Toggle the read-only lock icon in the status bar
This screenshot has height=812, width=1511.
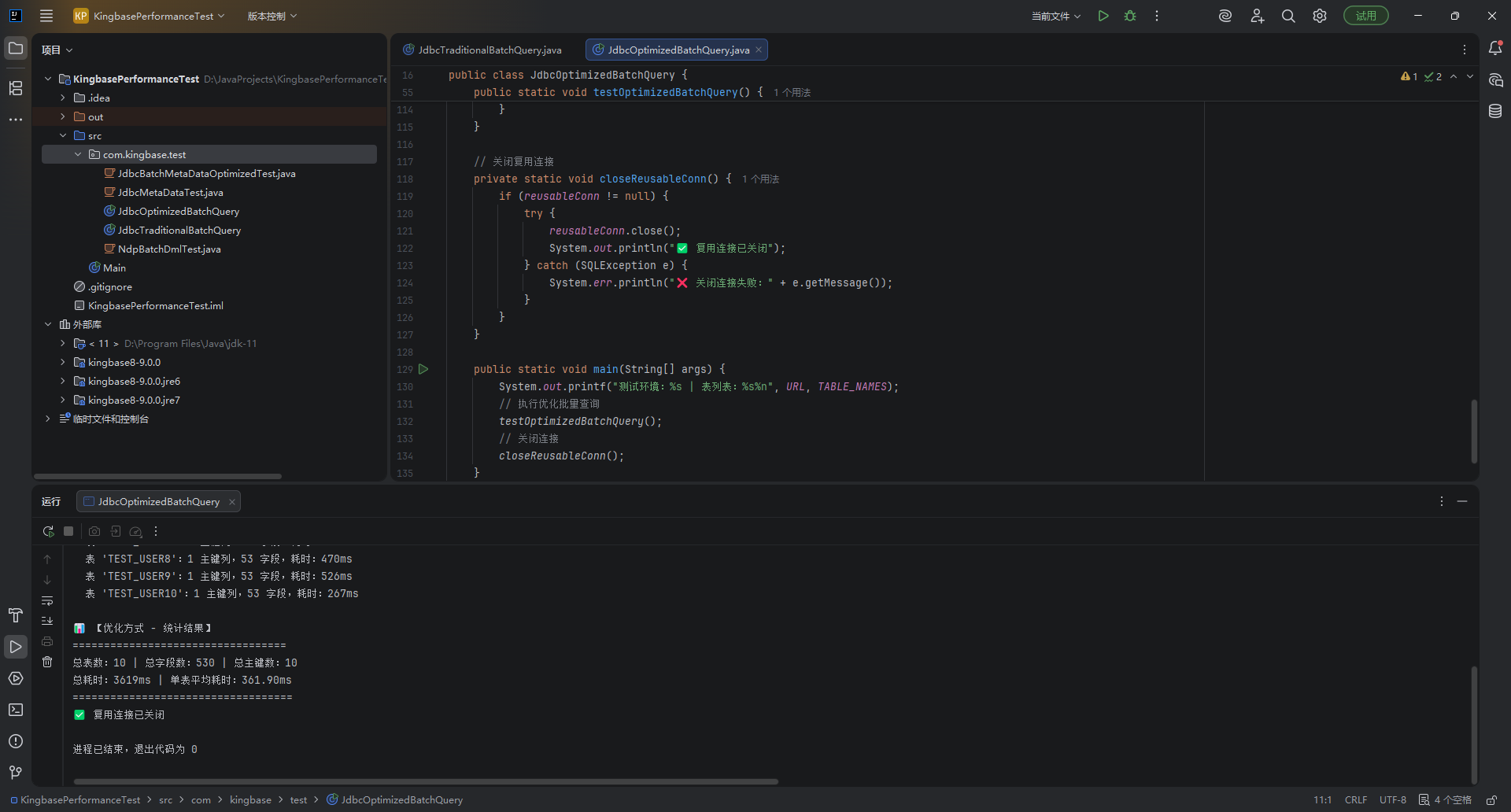[x=1491, y=799]
